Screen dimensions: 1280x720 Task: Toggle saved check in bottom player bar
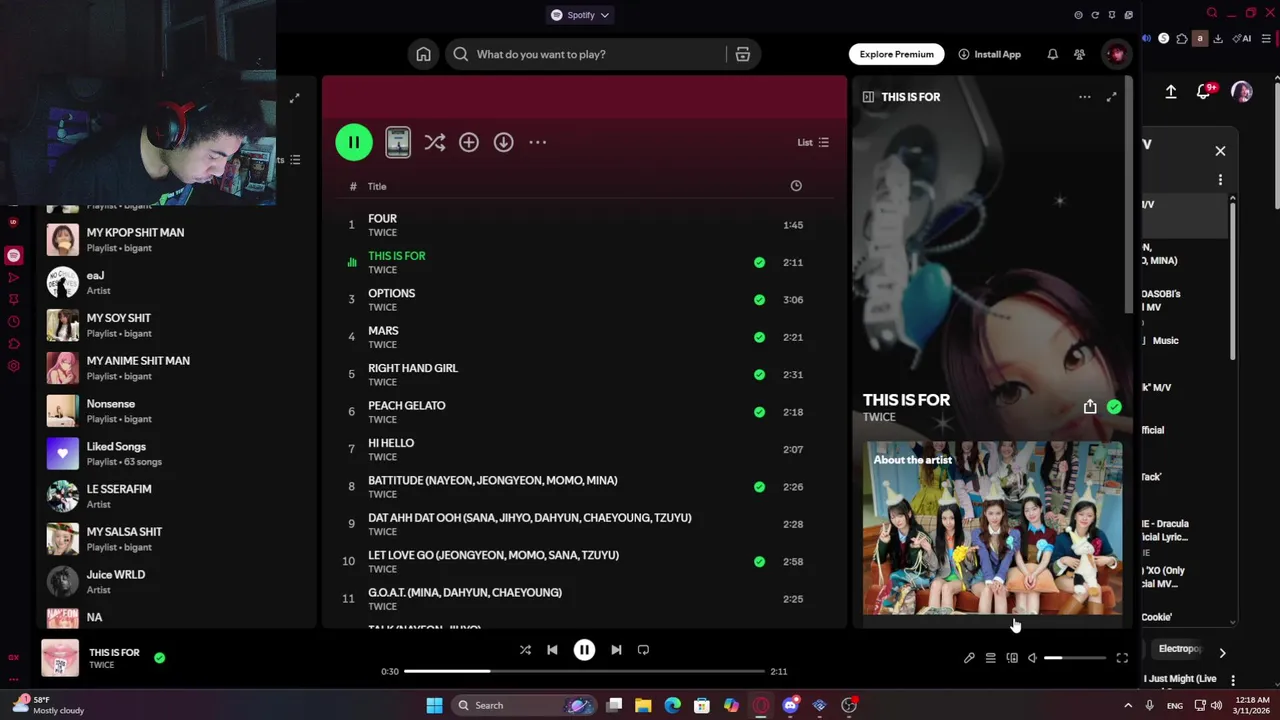coord(159,658)
